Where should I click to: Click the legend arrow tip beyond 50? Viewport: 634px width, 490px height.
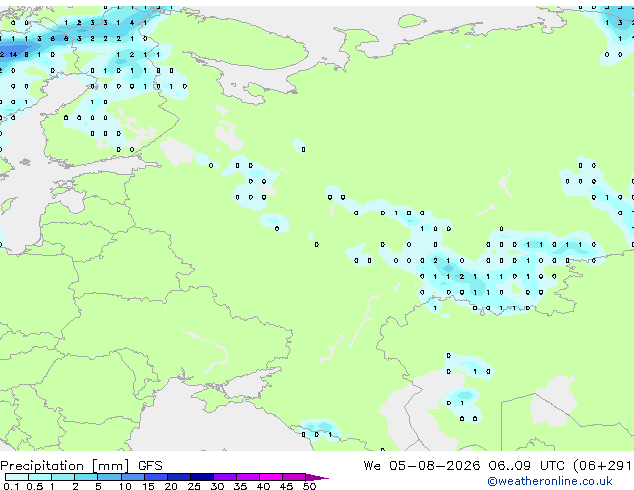[x=317, y=477]
